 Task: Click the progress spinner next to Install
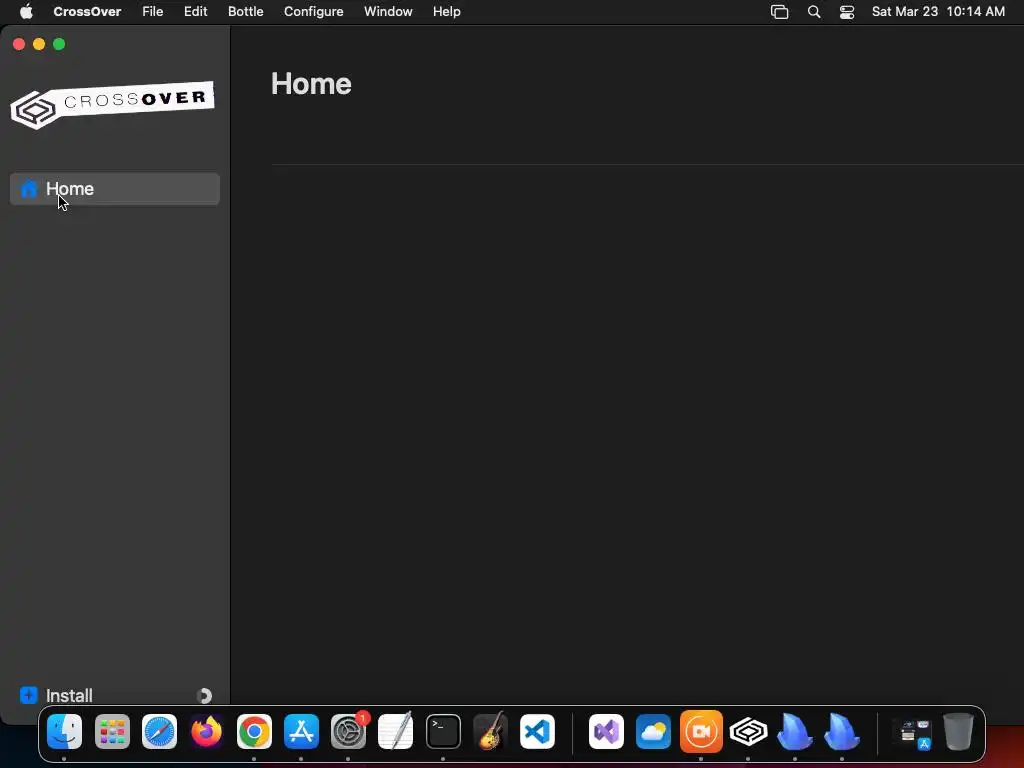(x=204, y=696)
